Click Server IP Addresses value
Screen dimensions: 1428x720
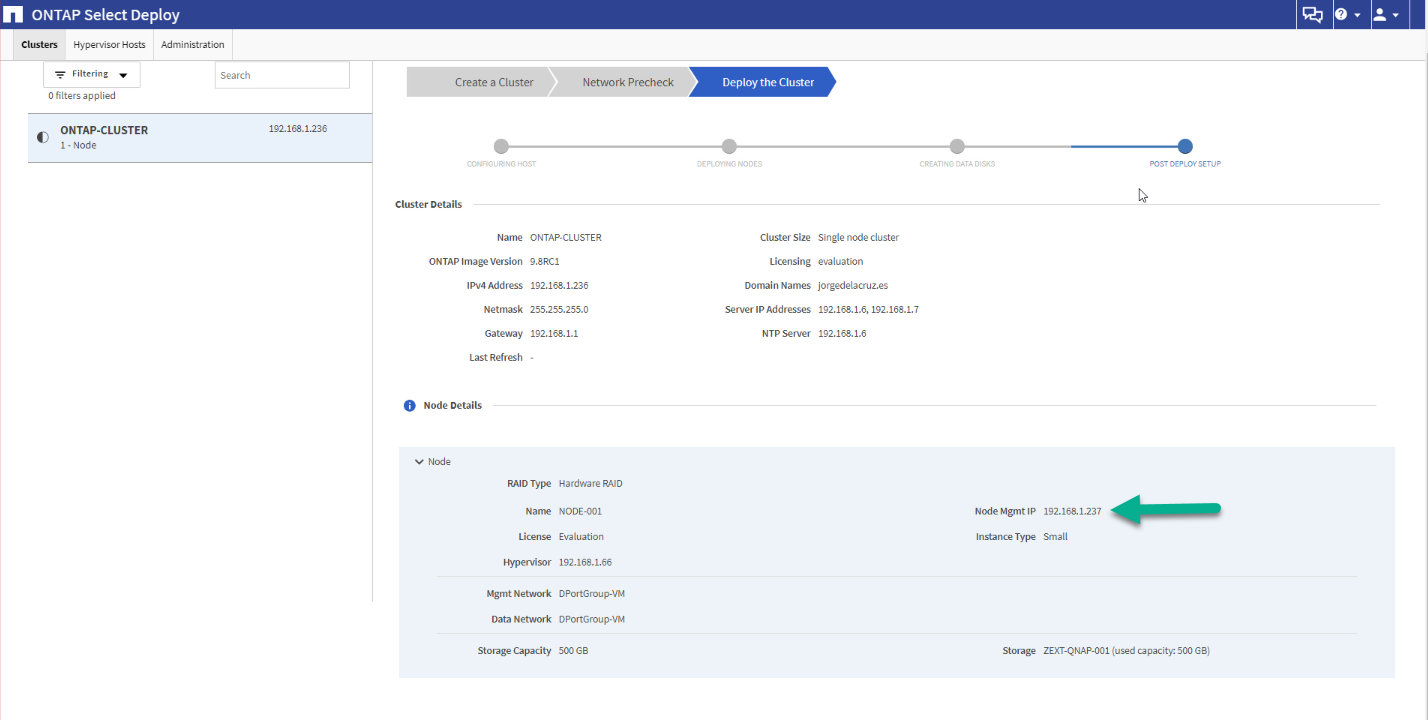(x=868, y=310)
